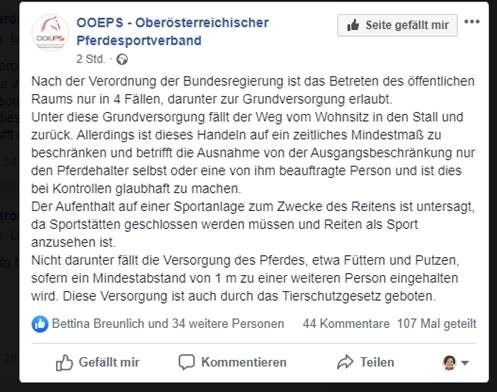
Task: Open the three-dots post options menu
Action: pyautogui.click(x=472, y=22)
